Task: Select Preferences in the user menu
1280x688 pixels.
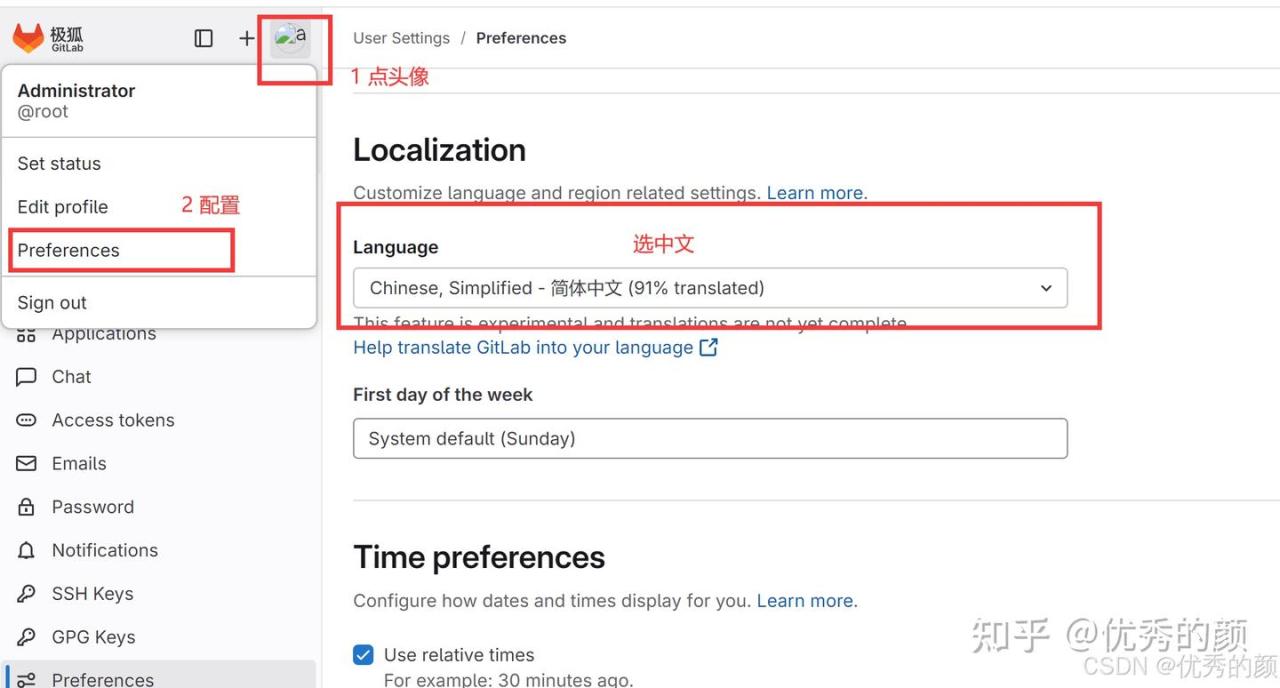Action: coord(68,250)
